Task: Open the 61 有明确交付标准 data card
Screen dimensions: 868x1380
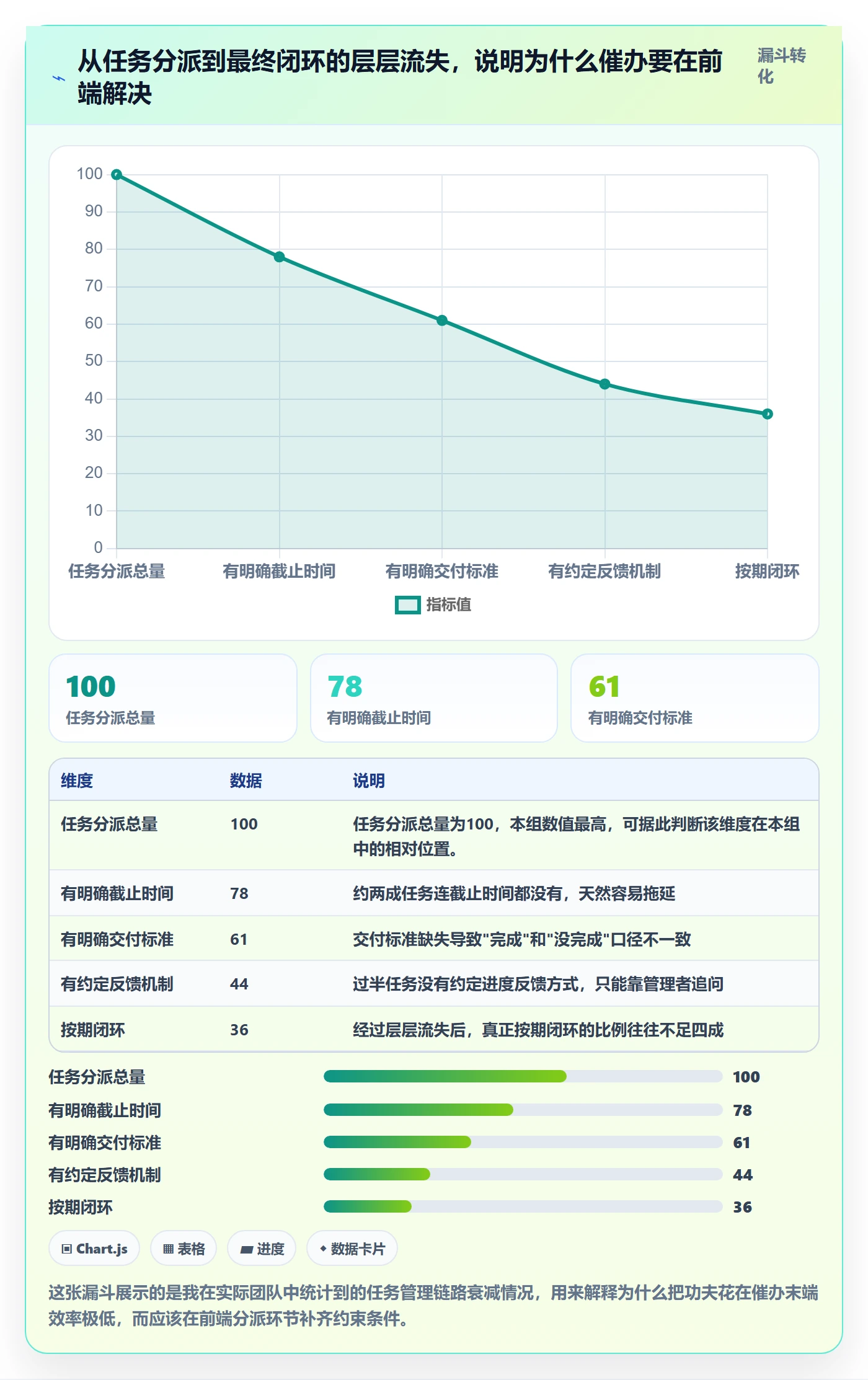Action: [695, 698]
